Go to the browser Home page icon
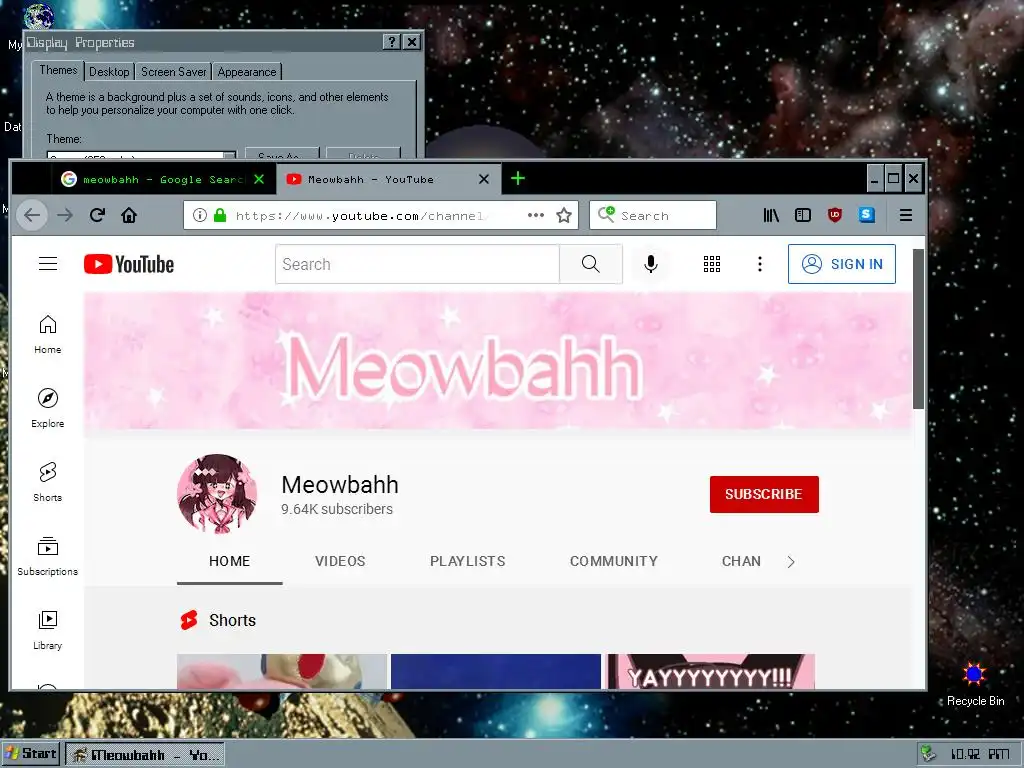The height and width of the screenshot is (768, 1024). pos(129,215)
